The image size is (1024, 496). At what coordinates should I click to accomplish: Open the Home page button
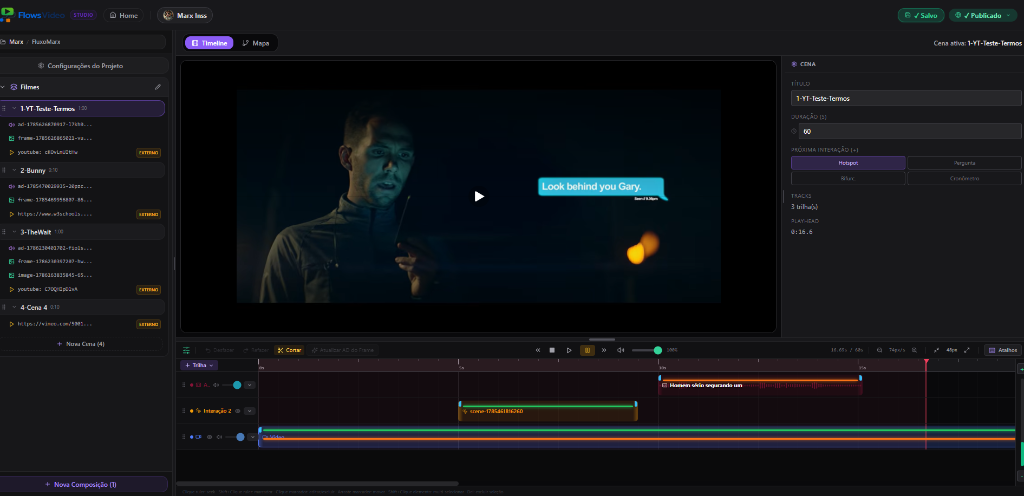(x=123, y=15)
